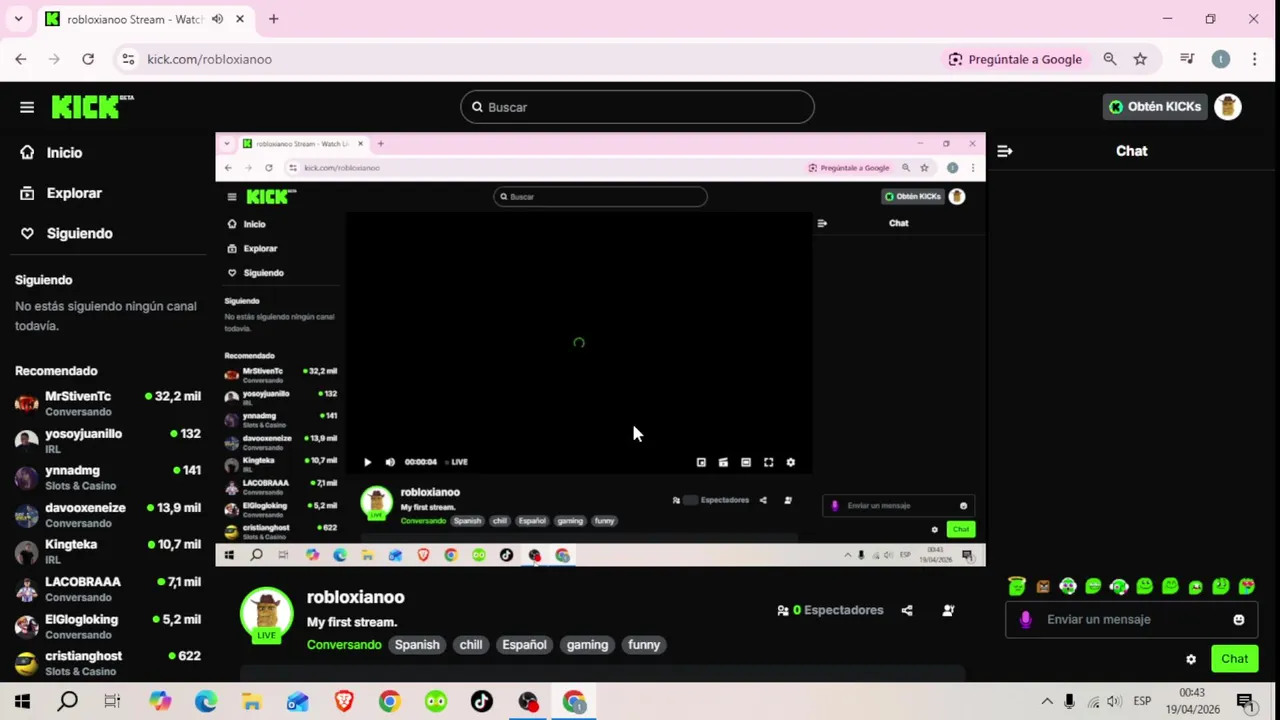Open recommended channel yosoyjuanillo
Screen dimensions: 1280x720
[x=108, y=441]
